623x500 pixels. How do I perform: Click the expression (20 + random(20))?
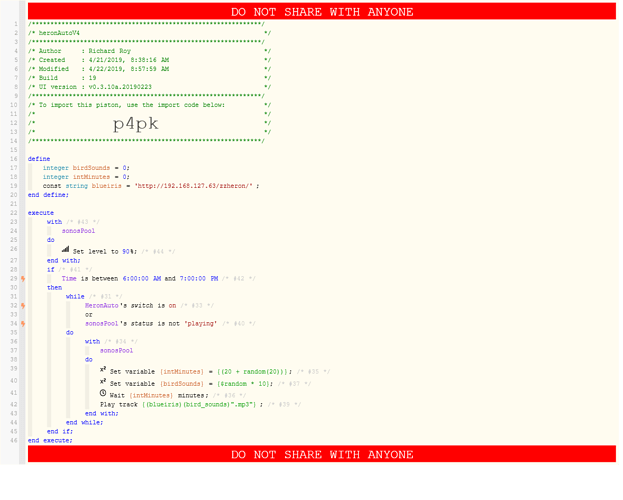point(253,372)
